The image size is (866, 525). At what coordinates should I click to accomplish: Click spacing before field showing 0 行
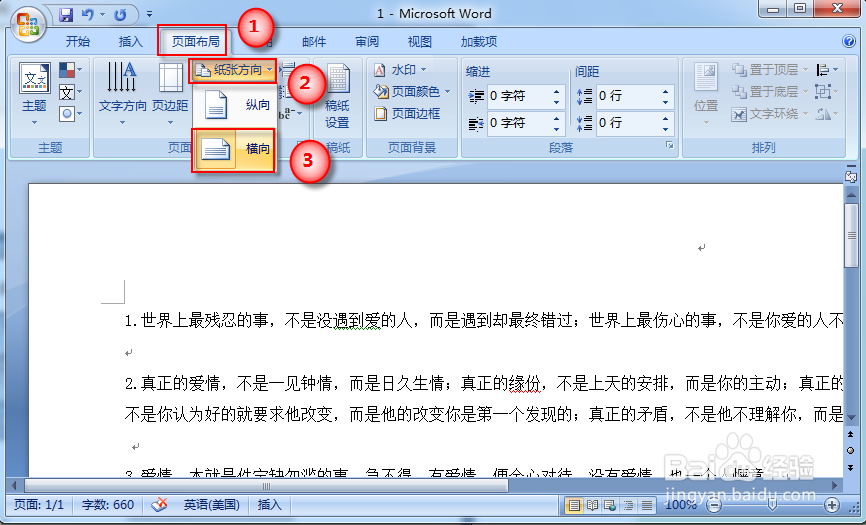(629, 96)
